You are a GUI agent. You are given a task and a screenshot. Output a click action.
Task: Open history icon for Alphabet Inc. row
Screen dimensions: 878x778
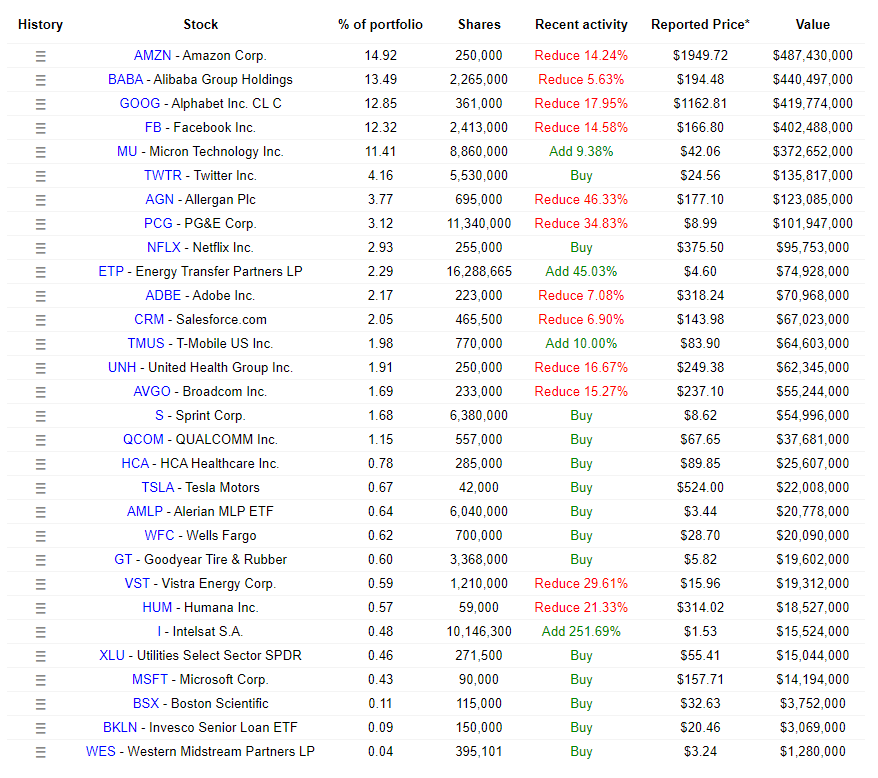coord(40,104)
